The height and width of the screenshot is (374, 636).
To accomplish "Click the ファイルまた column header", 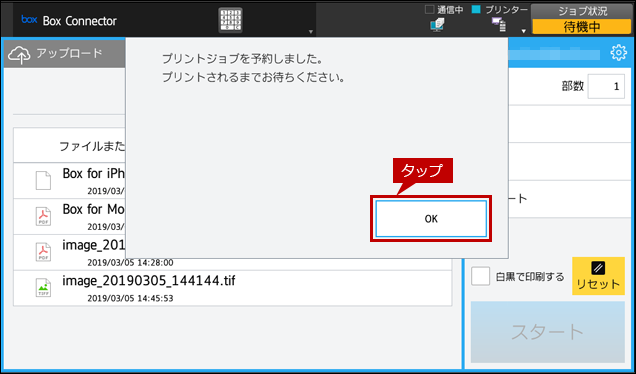I will 92,146.
